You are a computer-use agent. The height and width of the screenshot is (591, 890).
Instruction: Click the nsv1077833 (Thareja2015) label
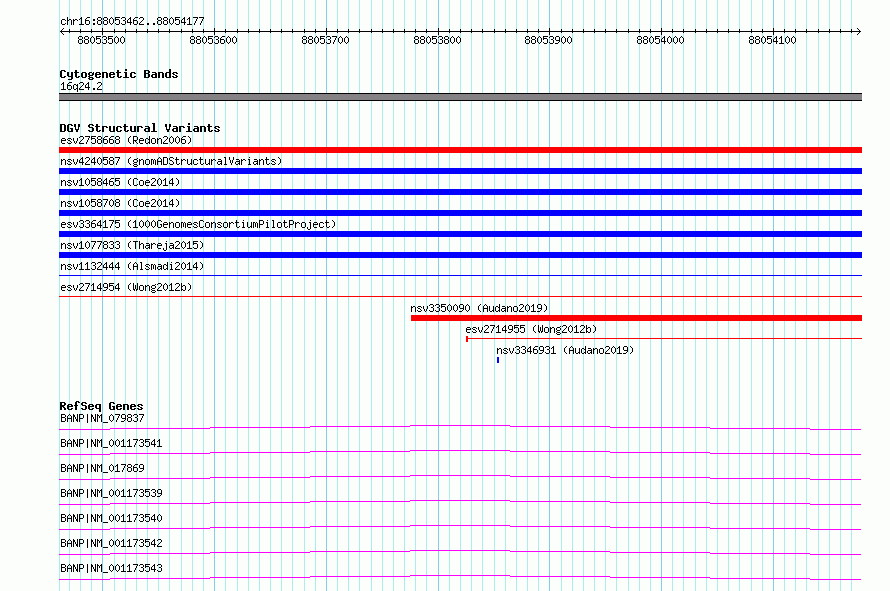[x=132, y=245]
